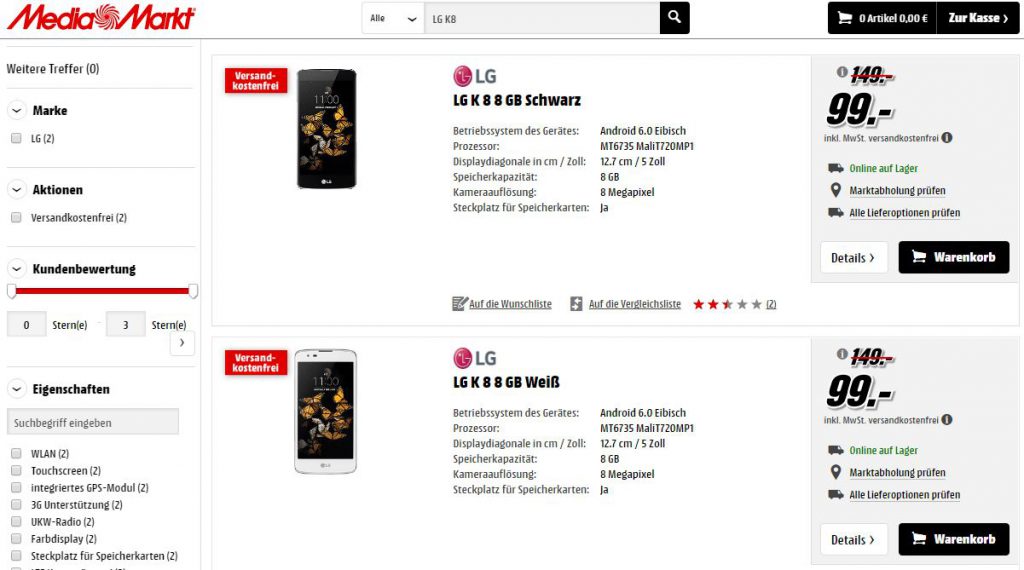
Task: Open the Alle category dropdown
Action: (x=393, y=18)
